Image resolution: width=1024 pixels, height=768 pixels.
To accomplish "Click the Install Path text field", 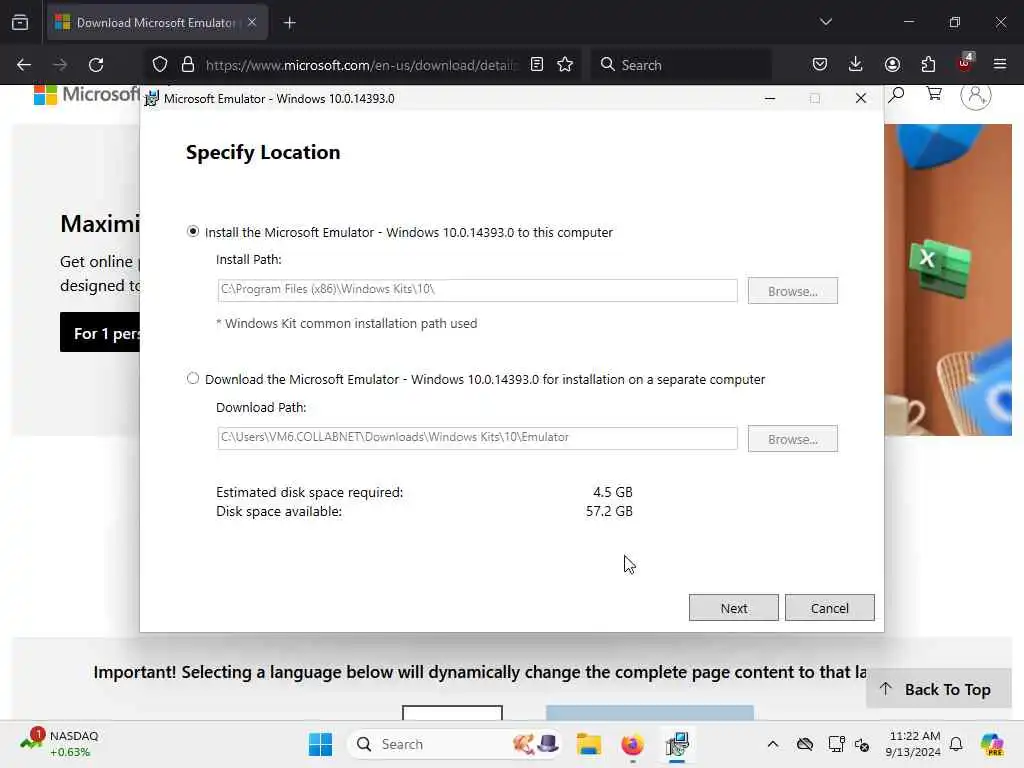I will pos(477,290).
